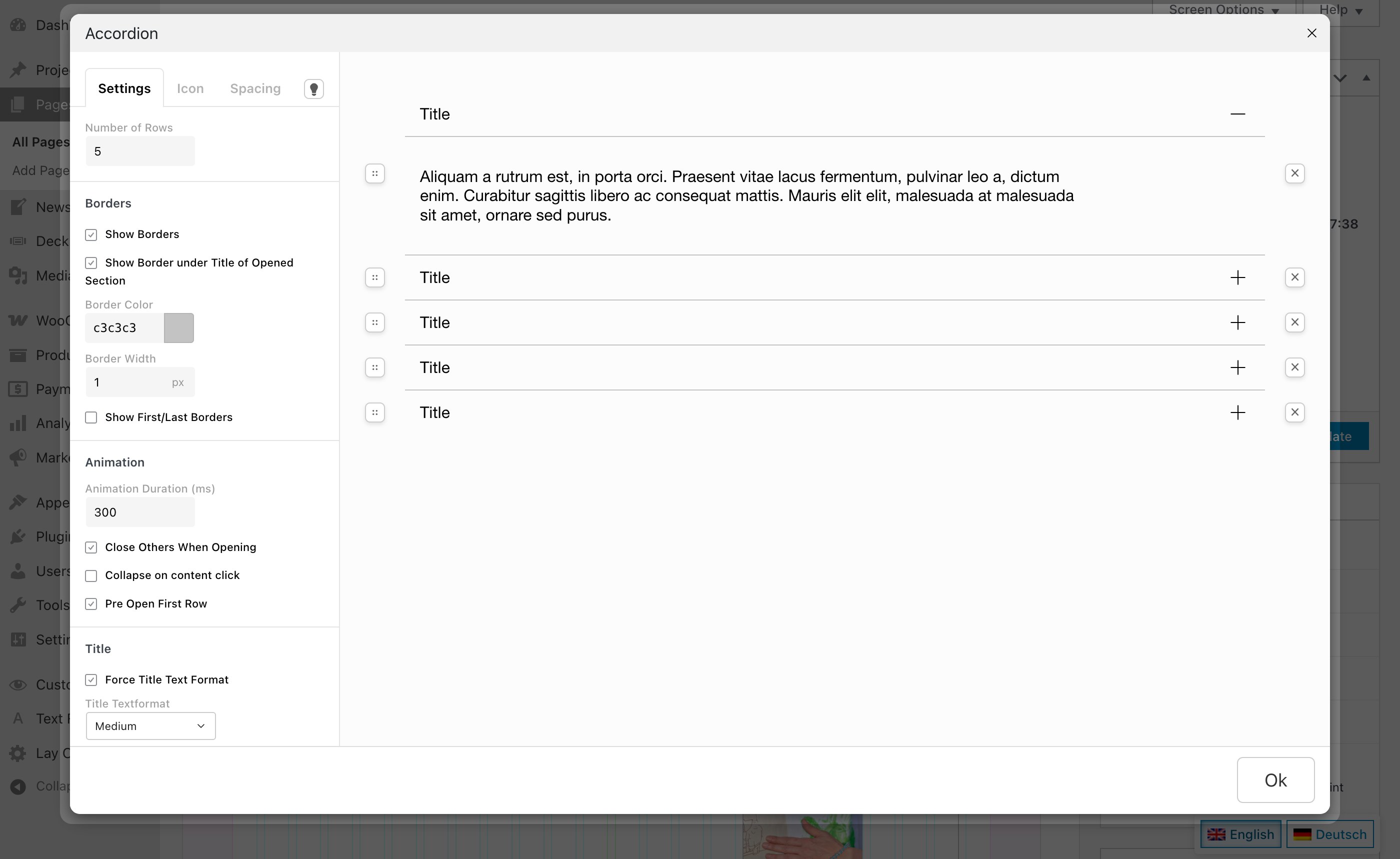Click Number of Rows field

pos(140,151)
